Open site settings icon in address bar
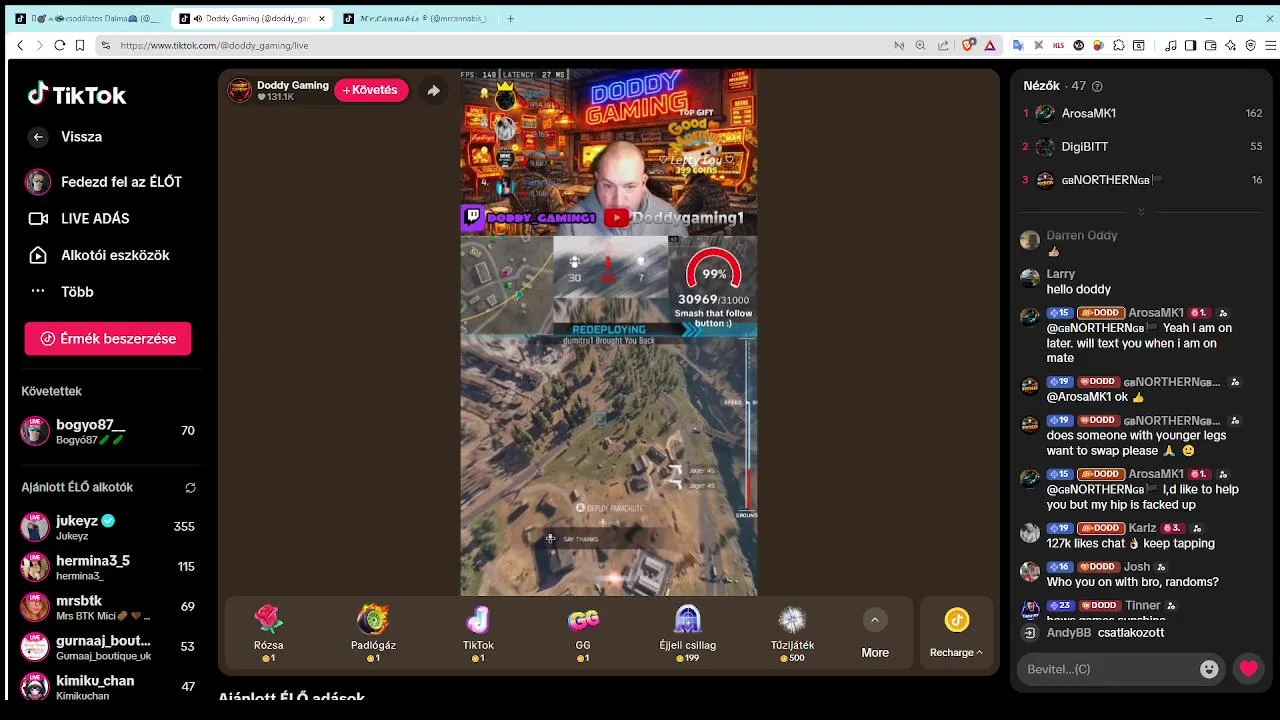The image size is (1280, 720). coord(105,45)
